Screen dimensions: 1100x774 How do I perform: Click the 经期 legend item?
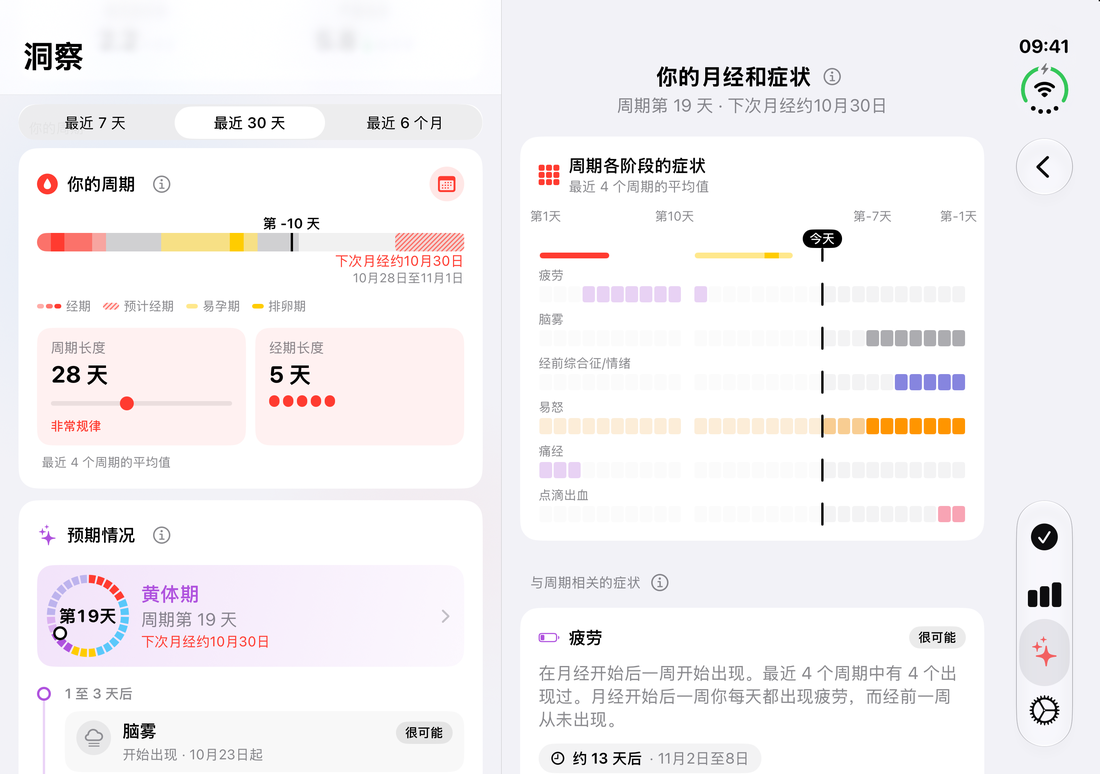(x=64, y=306)
